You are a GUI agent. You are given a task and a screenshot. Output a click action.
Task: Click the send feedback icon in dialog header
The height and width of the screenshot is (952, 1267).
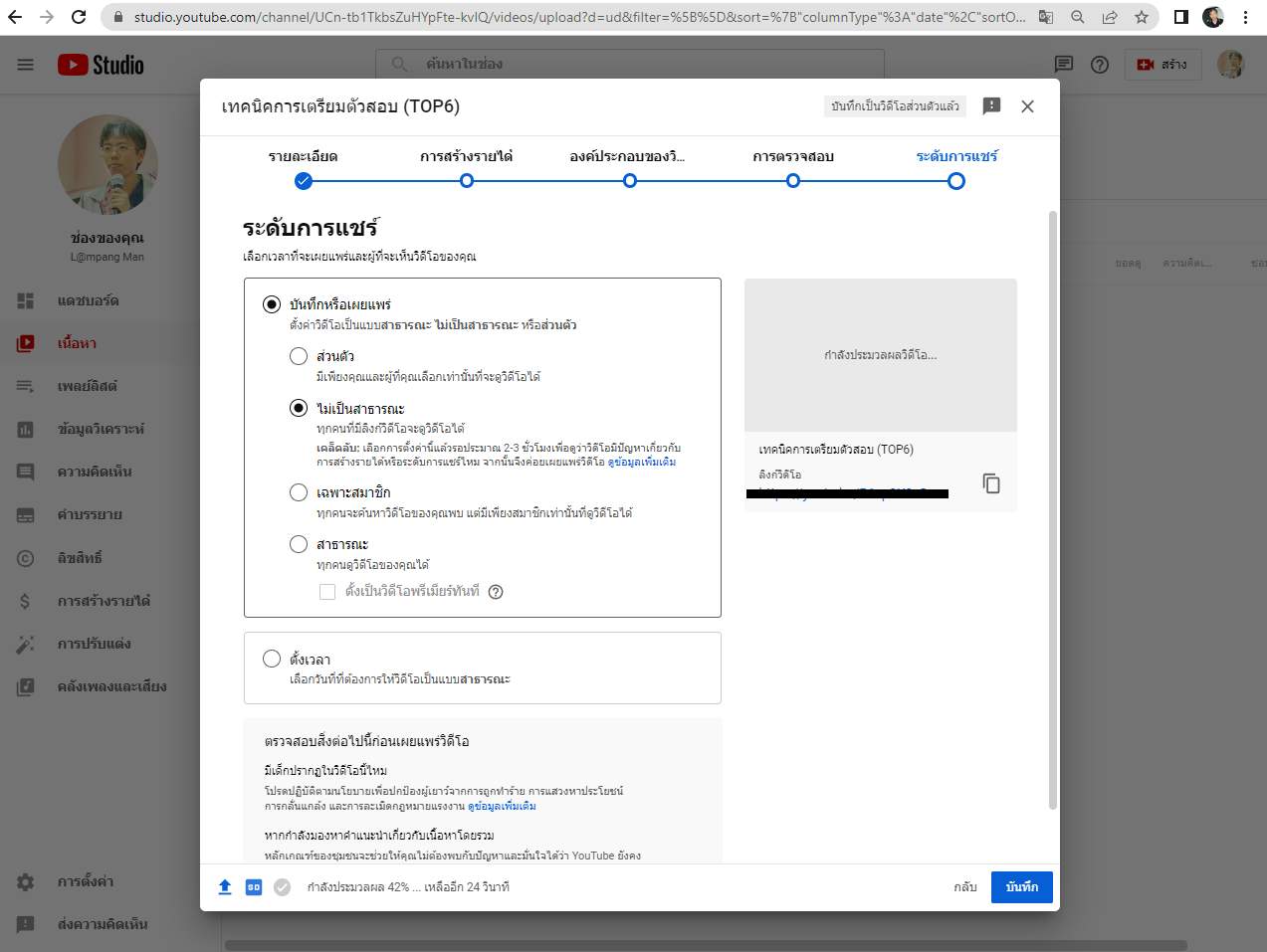[991, 106]
